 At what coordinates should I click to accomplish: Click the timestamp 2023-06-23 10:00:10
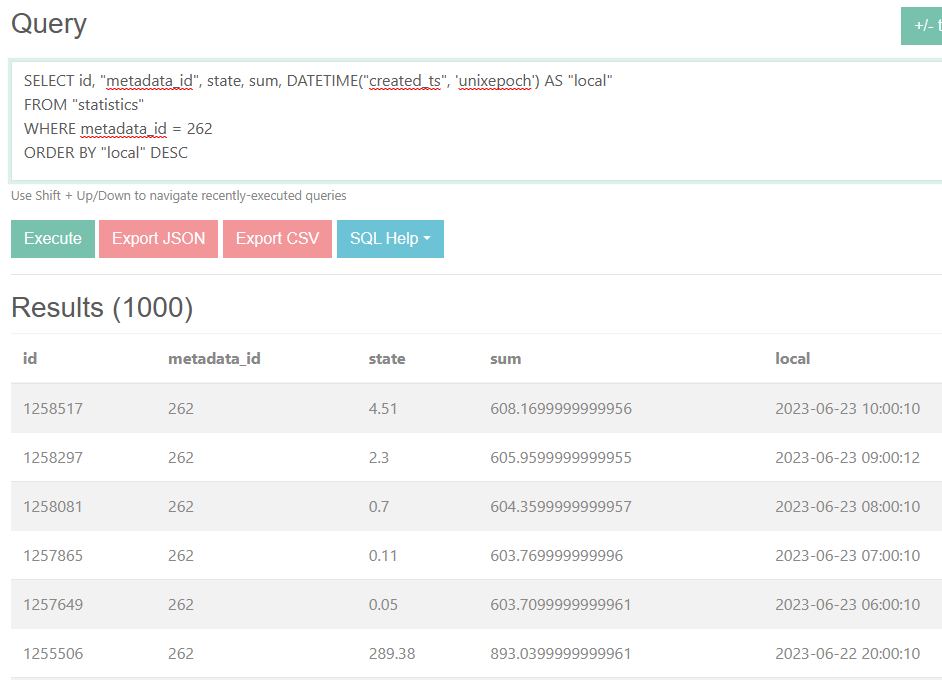point(848,408)
